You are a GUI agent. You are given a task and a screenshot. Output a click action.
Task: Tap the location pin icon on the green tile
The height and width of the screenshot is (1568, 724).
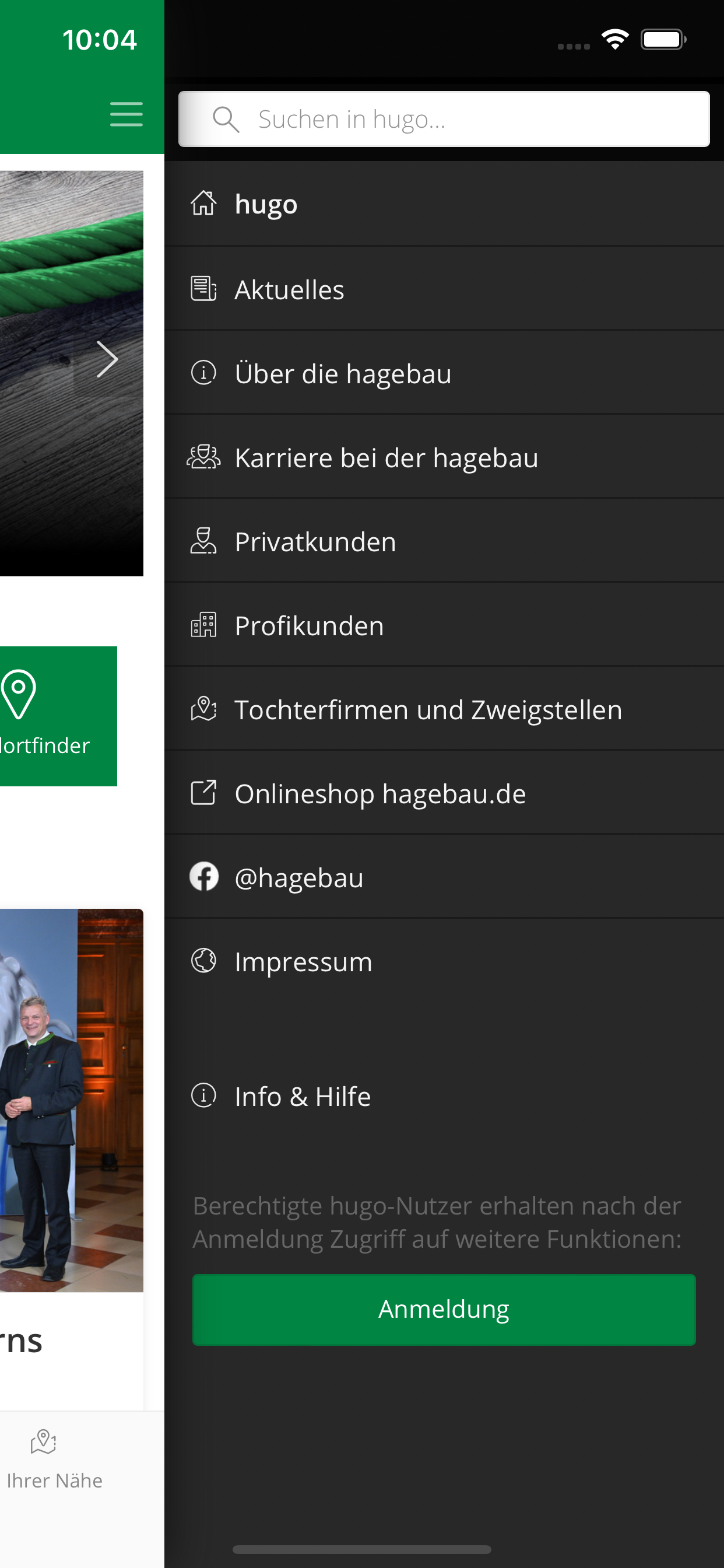(x=18, y=694)
